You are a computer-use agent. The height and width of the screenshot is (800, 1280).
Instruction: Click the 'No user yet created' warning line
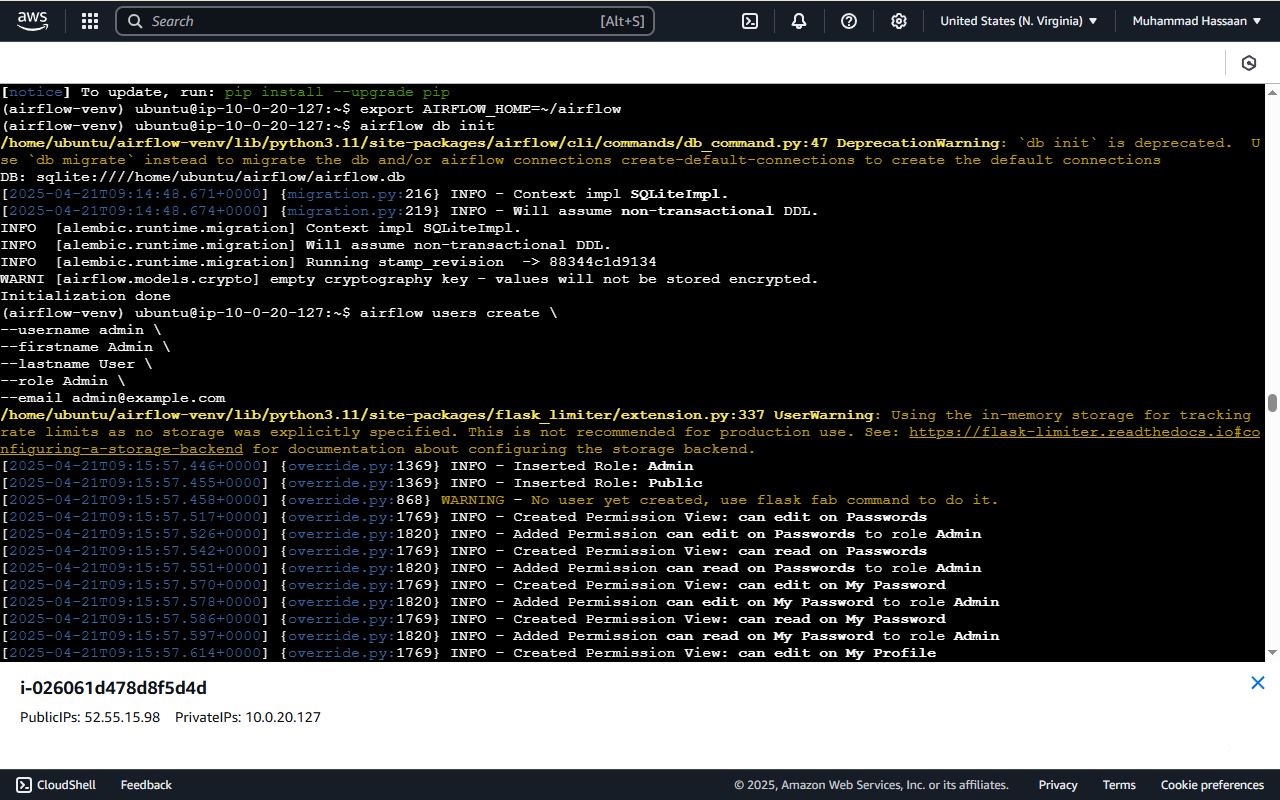point(500,500)
